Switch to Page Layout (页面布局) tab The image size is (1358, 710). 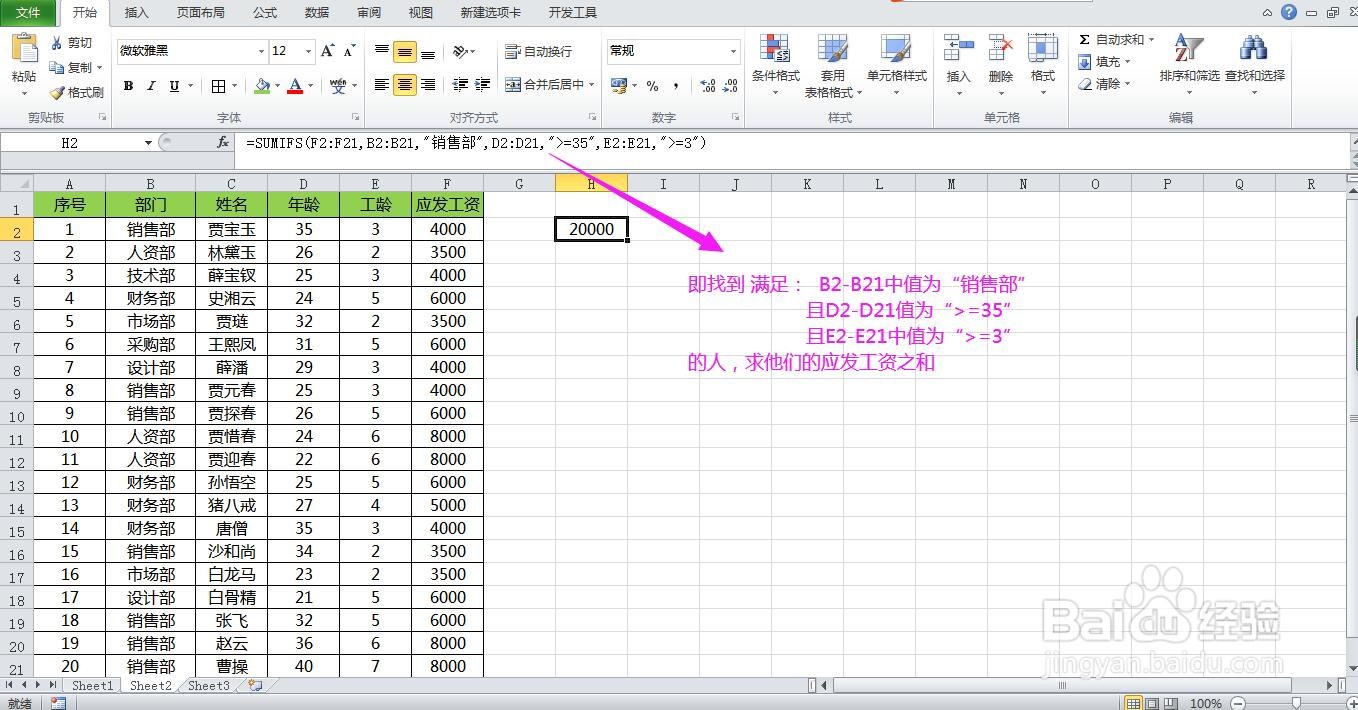pos(201,13)
